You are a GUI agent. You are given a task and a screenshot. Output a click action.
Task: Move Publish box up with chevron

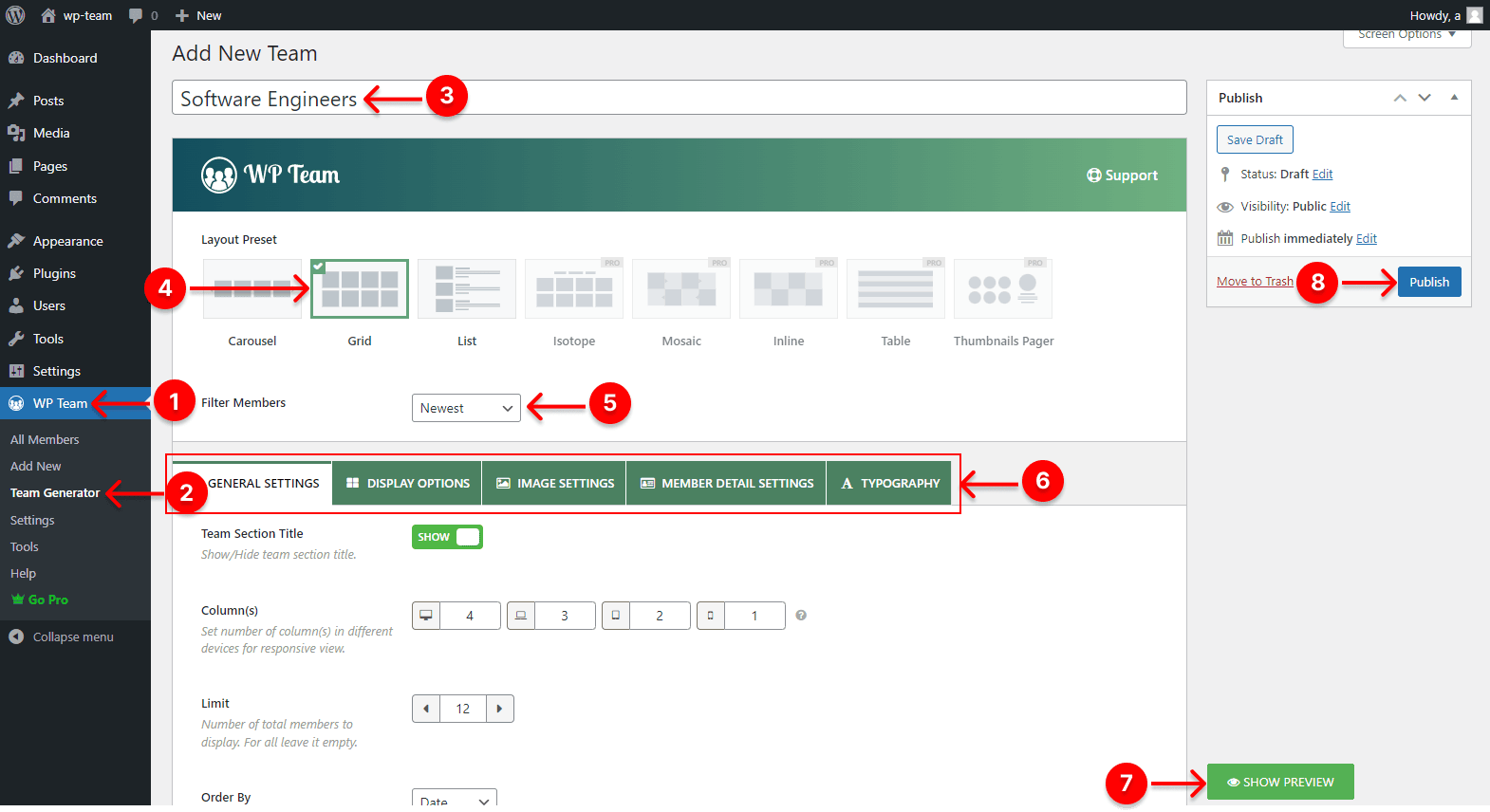(1400, 98)
